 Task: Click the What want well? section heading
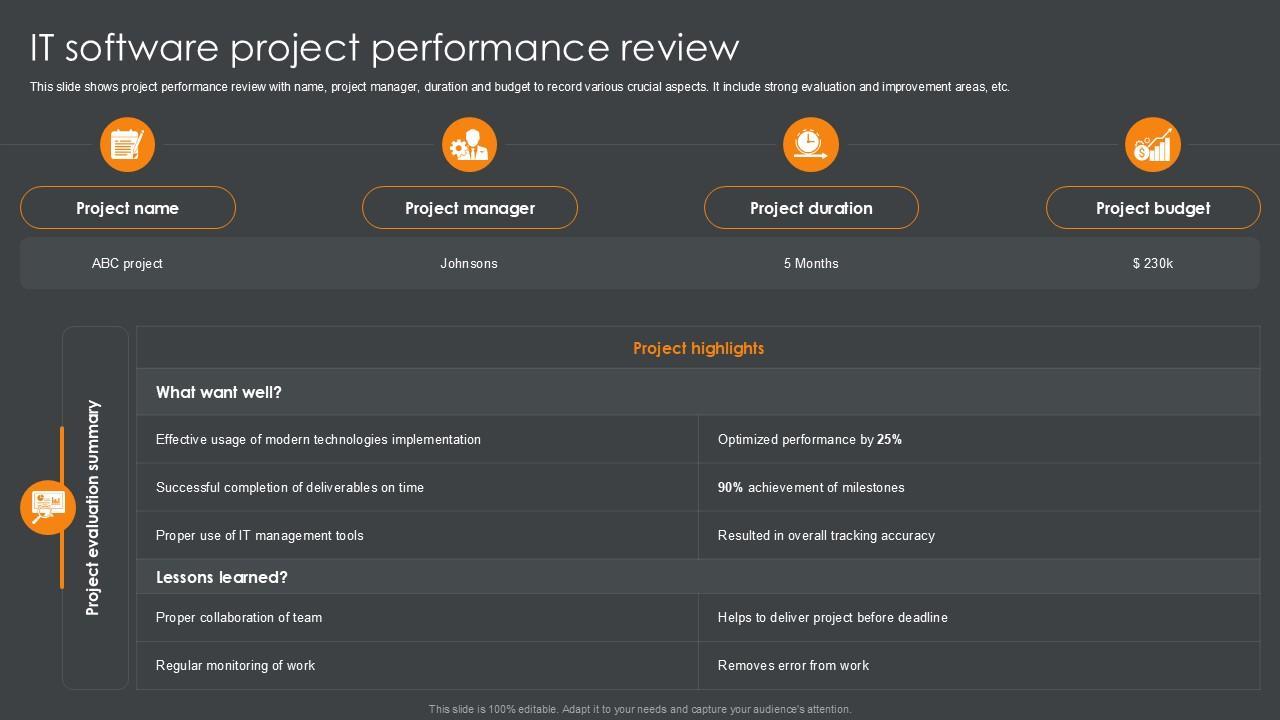(x=219, y=392)
